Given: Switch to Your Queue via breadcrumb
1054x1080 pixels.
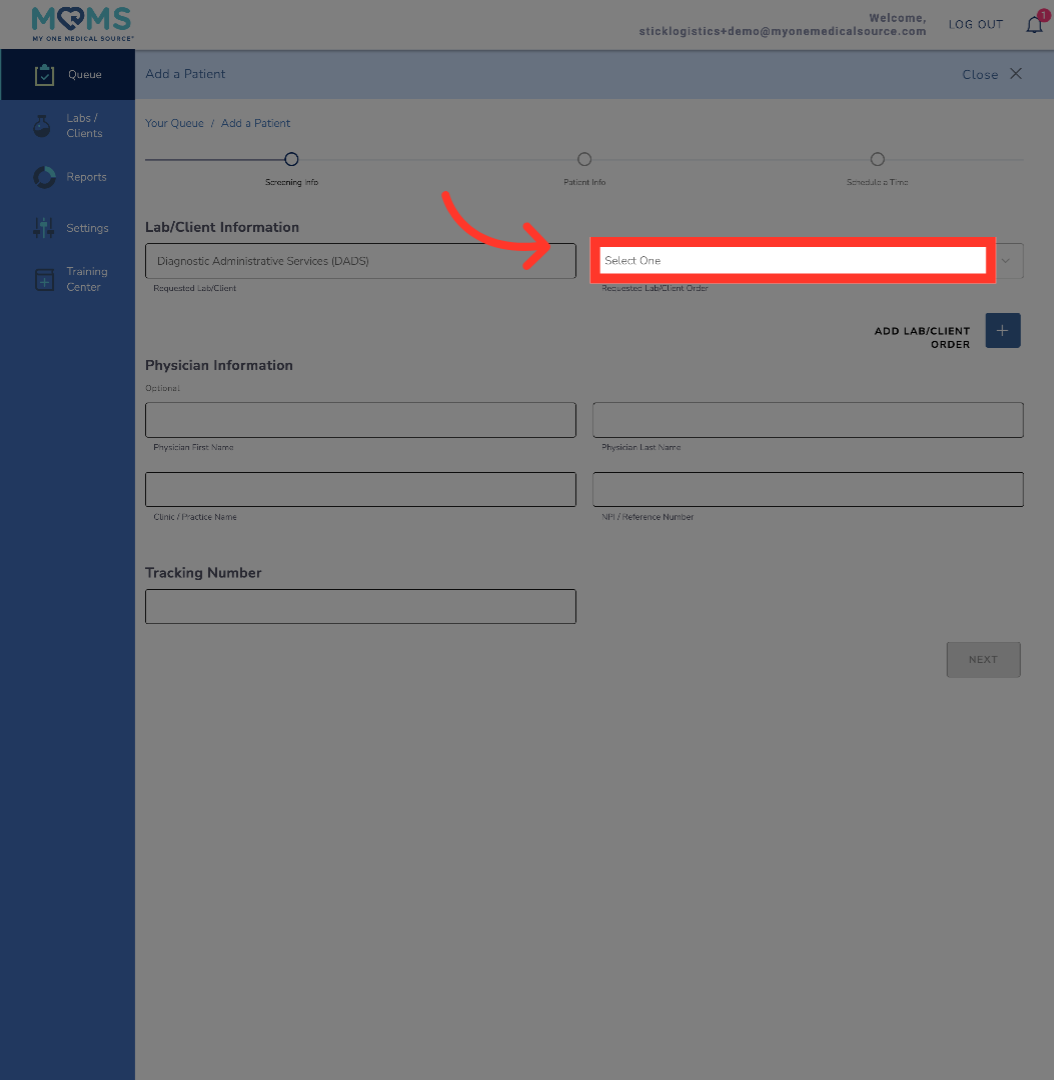Looking at the screenshot, I should pyautogui.click(x=174, y=122).
